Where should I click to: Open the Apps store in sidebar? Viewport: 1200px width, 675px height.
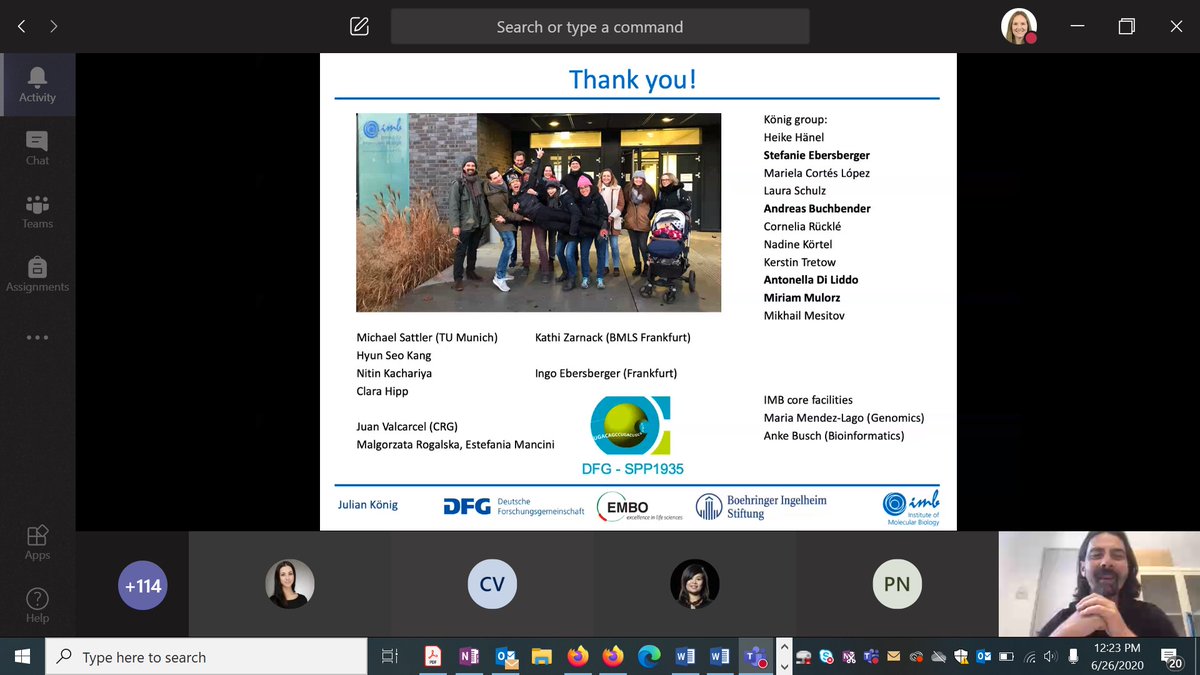pyautogui.click(x=37, y=542)
